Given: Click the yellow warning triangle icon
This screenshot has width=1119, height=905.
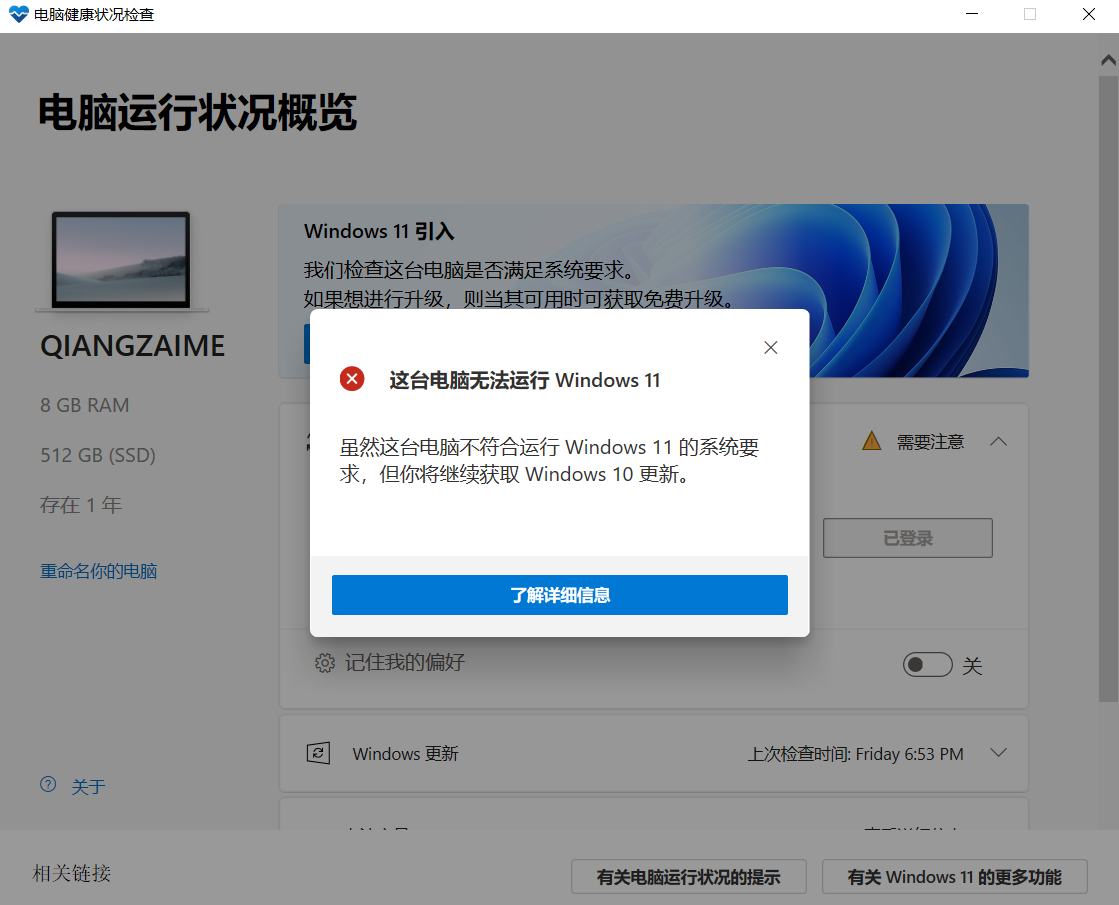Looking at the screenshot, I should pos(872,441).
